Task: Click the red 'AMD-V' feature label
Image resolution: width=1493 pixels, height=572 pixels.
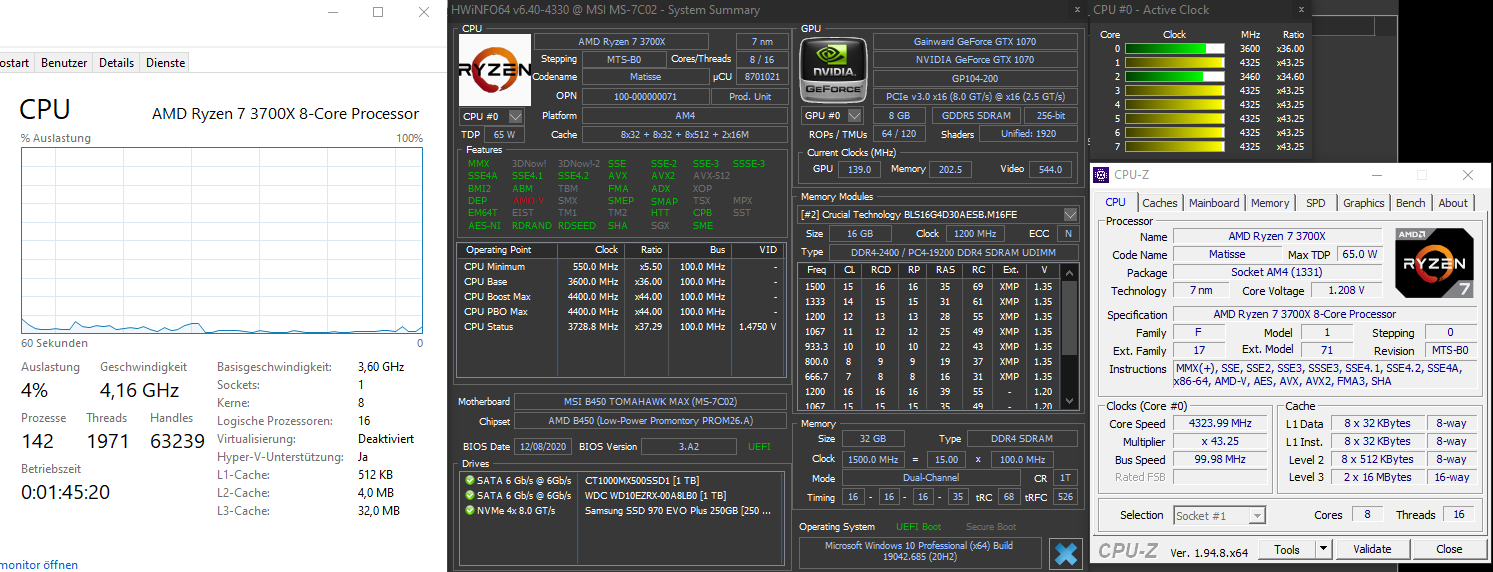Action: 527,201
